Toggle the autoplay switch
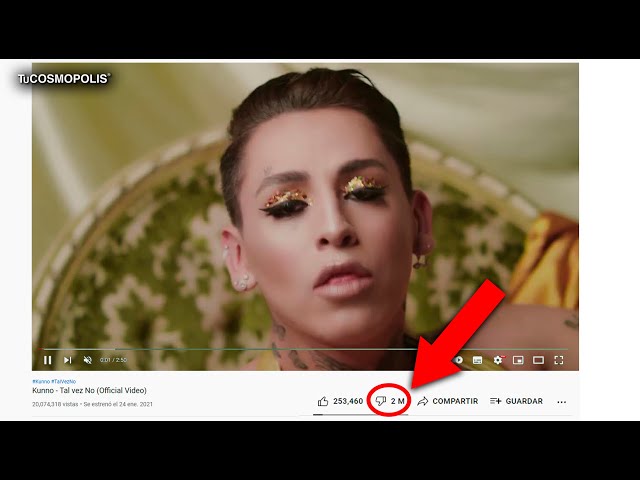640x480 pixels. coord(458,360)
